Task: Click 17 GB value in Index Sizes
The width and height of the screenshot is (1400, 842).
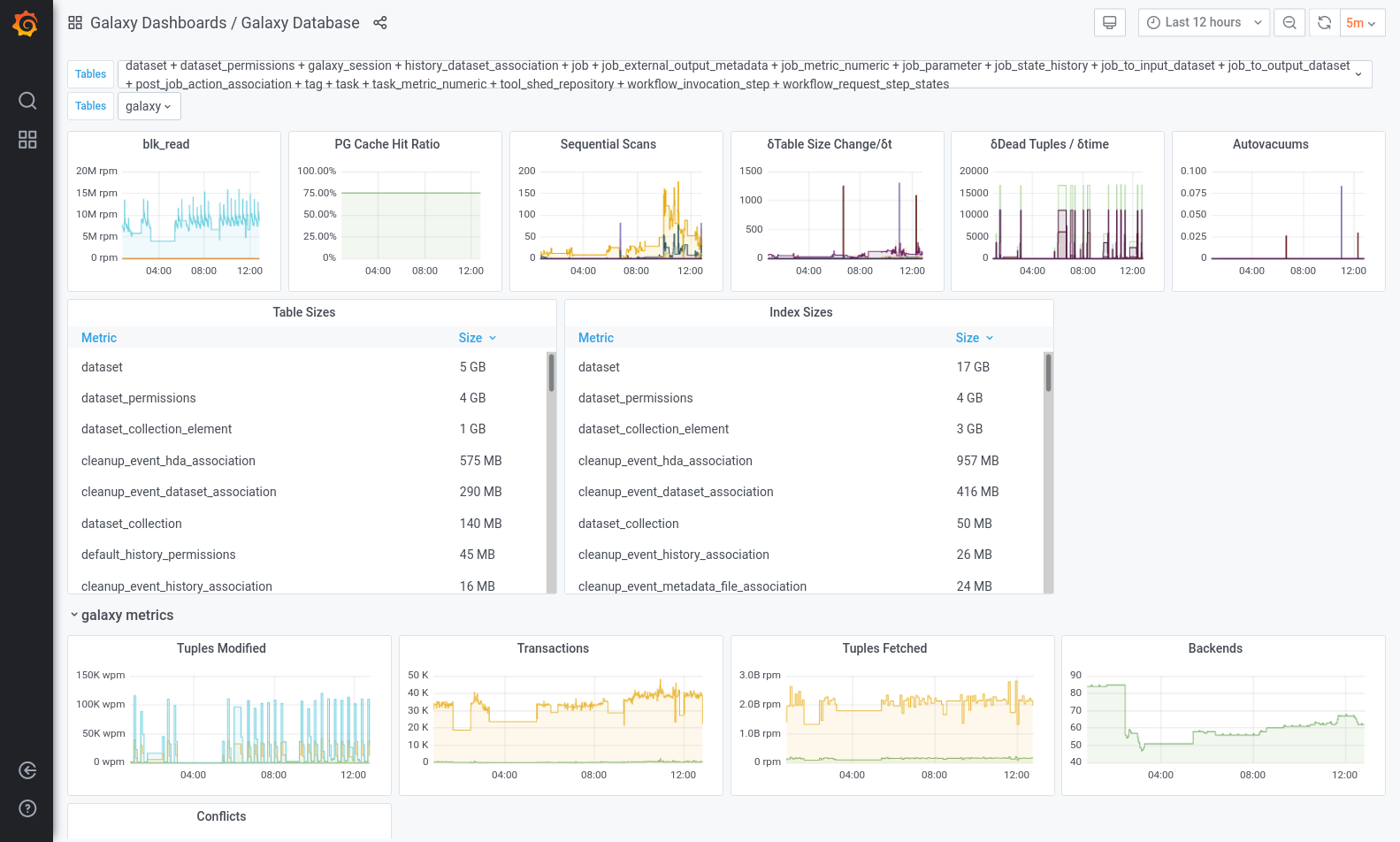Action: point(973,367)
